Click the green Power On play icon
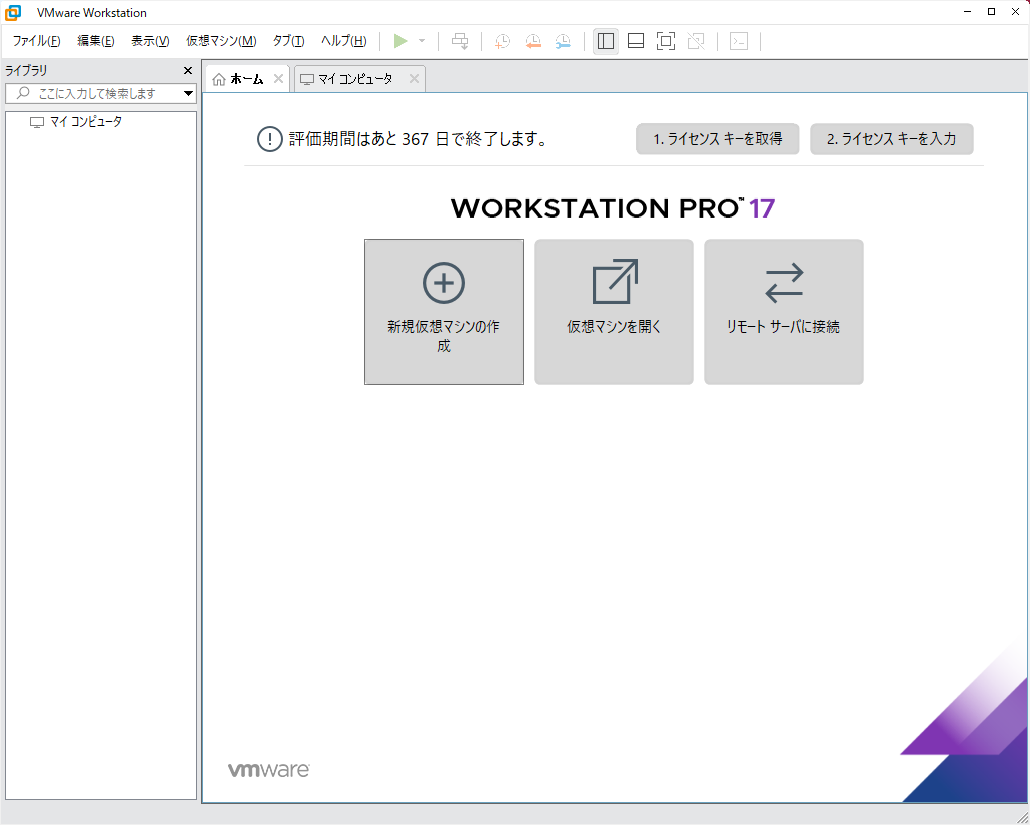The height and width of the screenshot is (825, 1030). [400, 41]
